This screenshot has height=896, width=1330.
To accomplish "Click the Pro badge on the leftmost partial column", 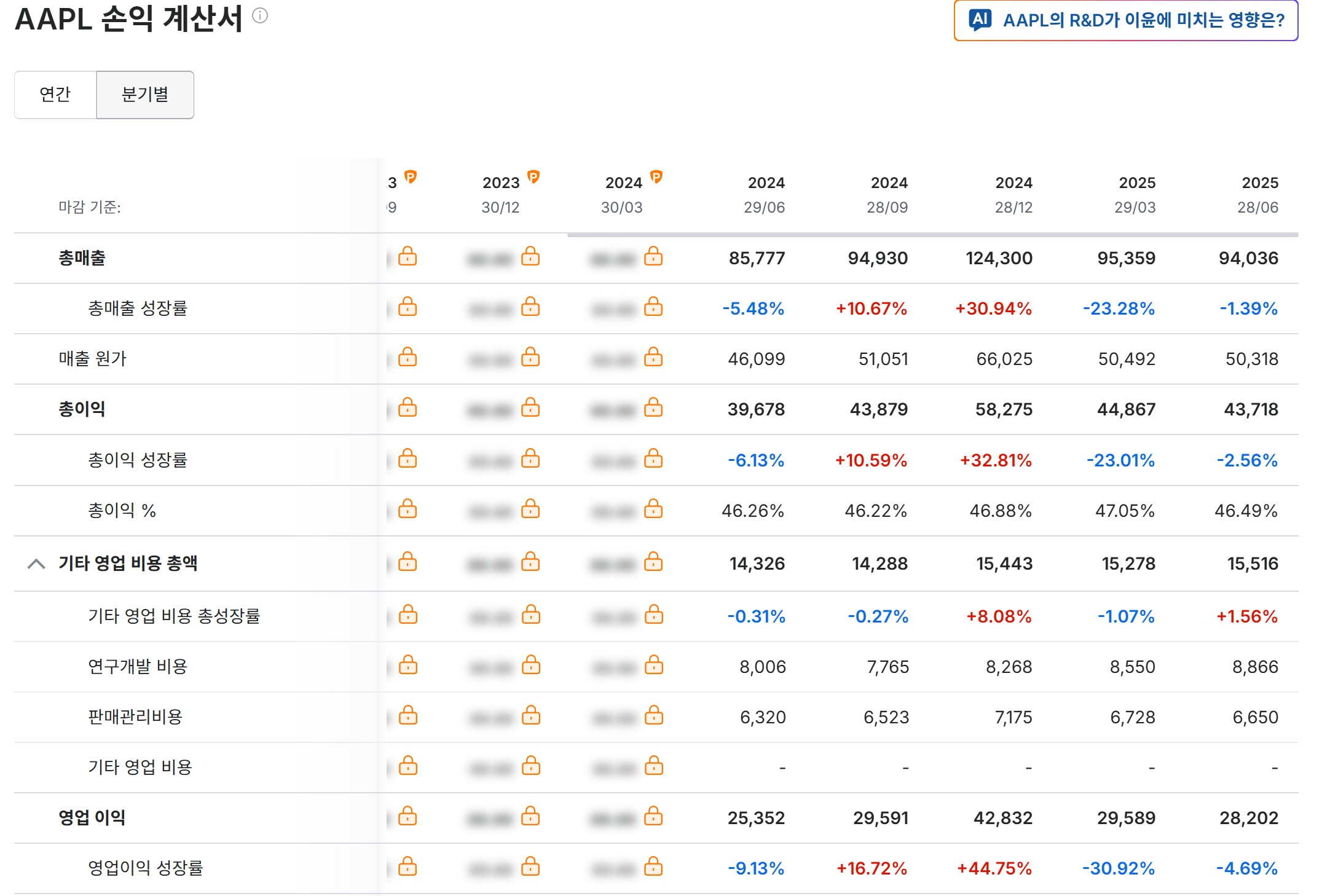I will [411, 177].
